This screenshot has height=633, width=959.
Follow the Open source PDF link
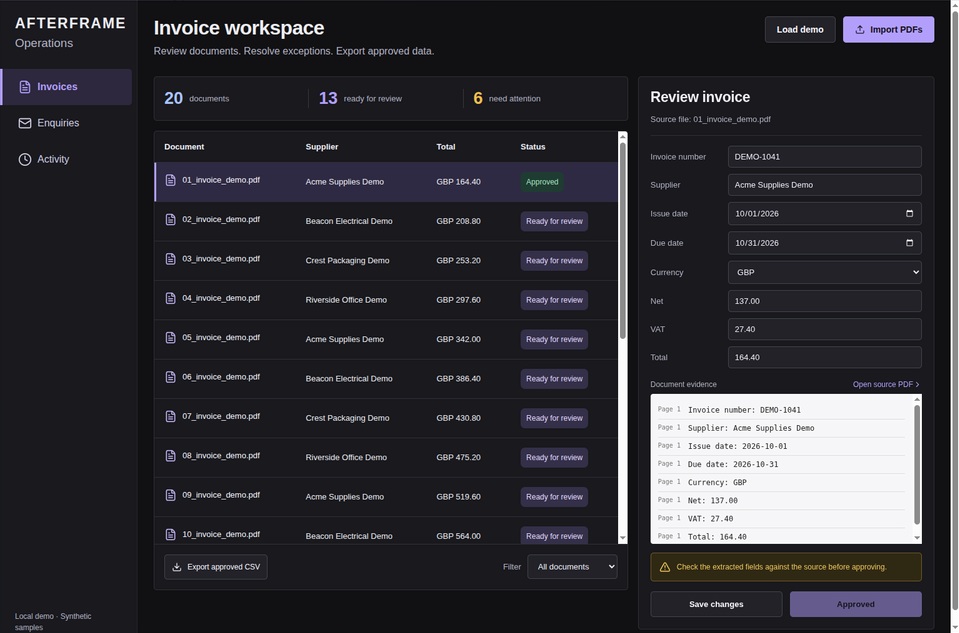pyautogui.click(x=886, y=384)
